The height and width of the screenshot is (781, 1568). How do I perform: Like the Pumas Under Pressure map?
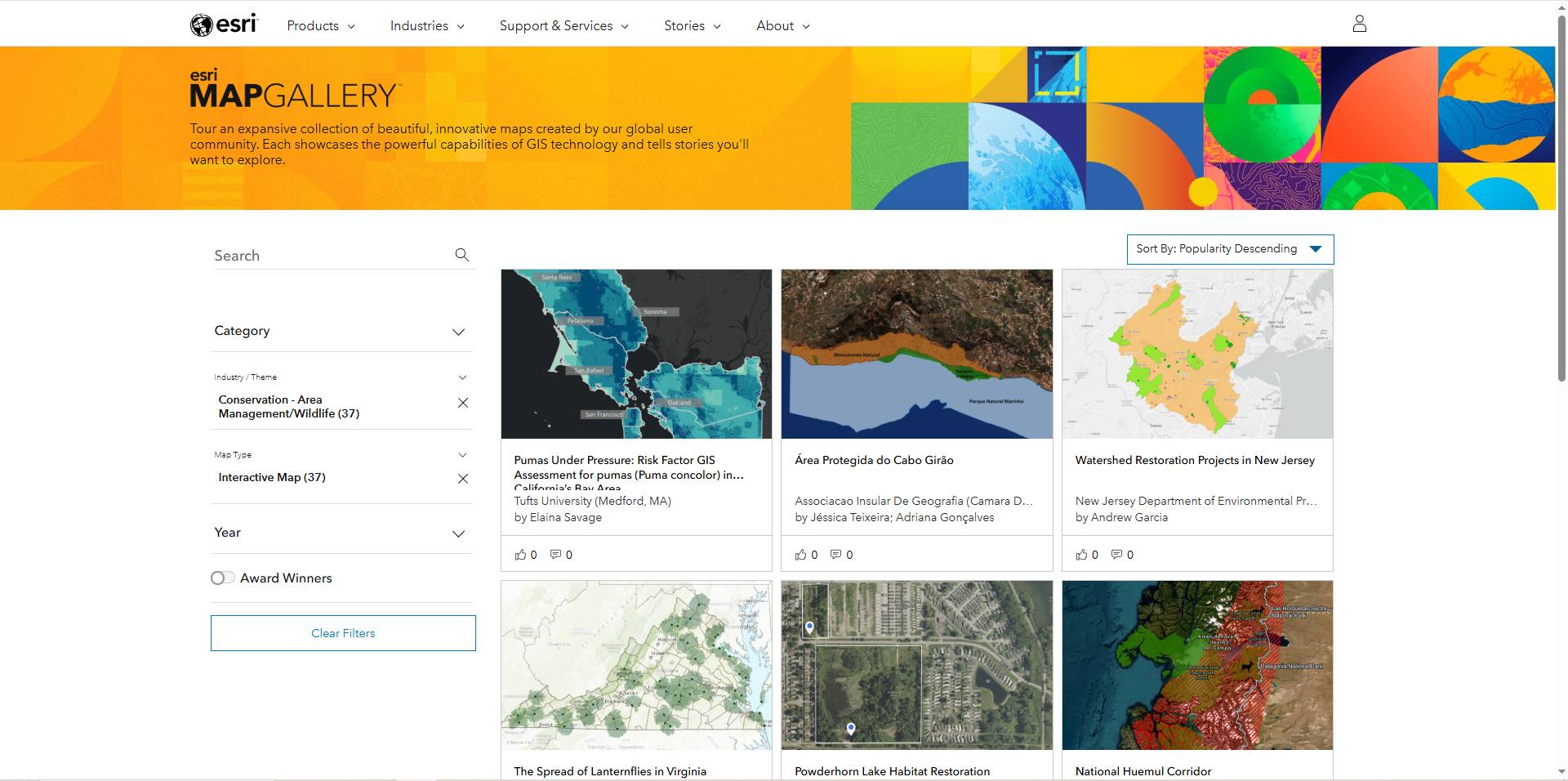[x=520, y=555]
